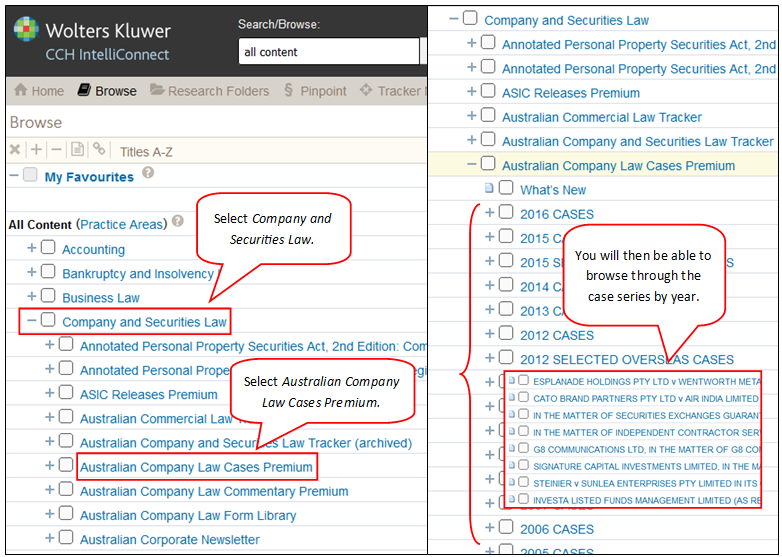Expand the Bankruptcy and Insolvency node
The width and height of the screenshot is (782, 557).
(x=31, y=272)
